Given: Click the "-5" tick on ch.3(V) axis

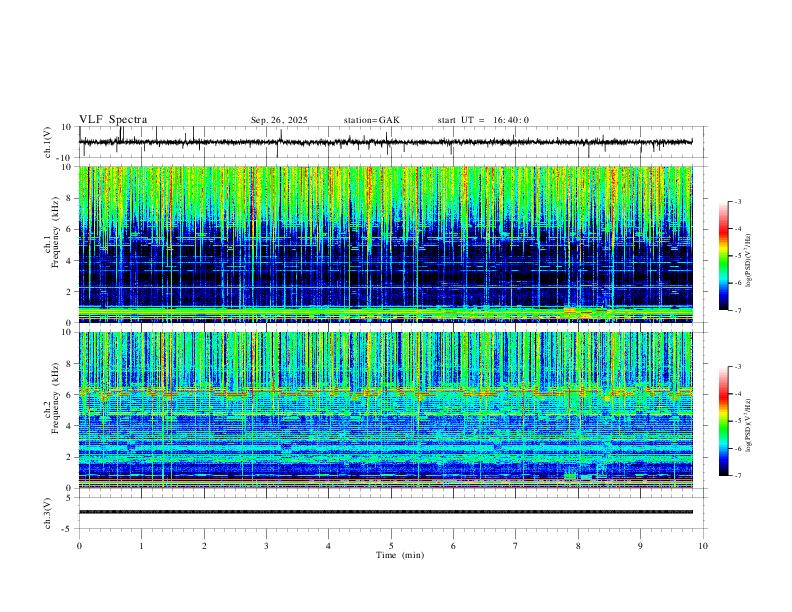Looking at the screenshot, I should tap(68, 529).
